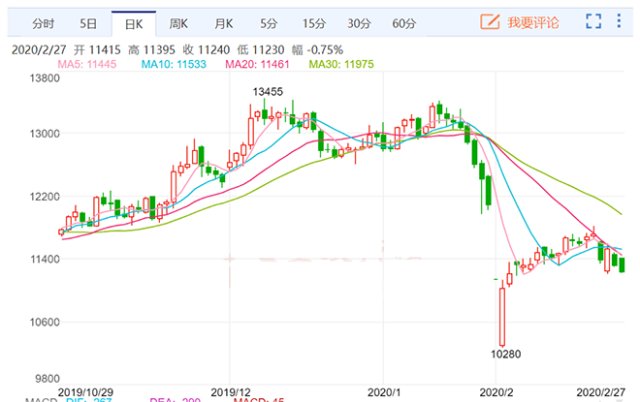Switch to the 15分 interval tab
The image size is (640, 402).
(x=314, y=24)
